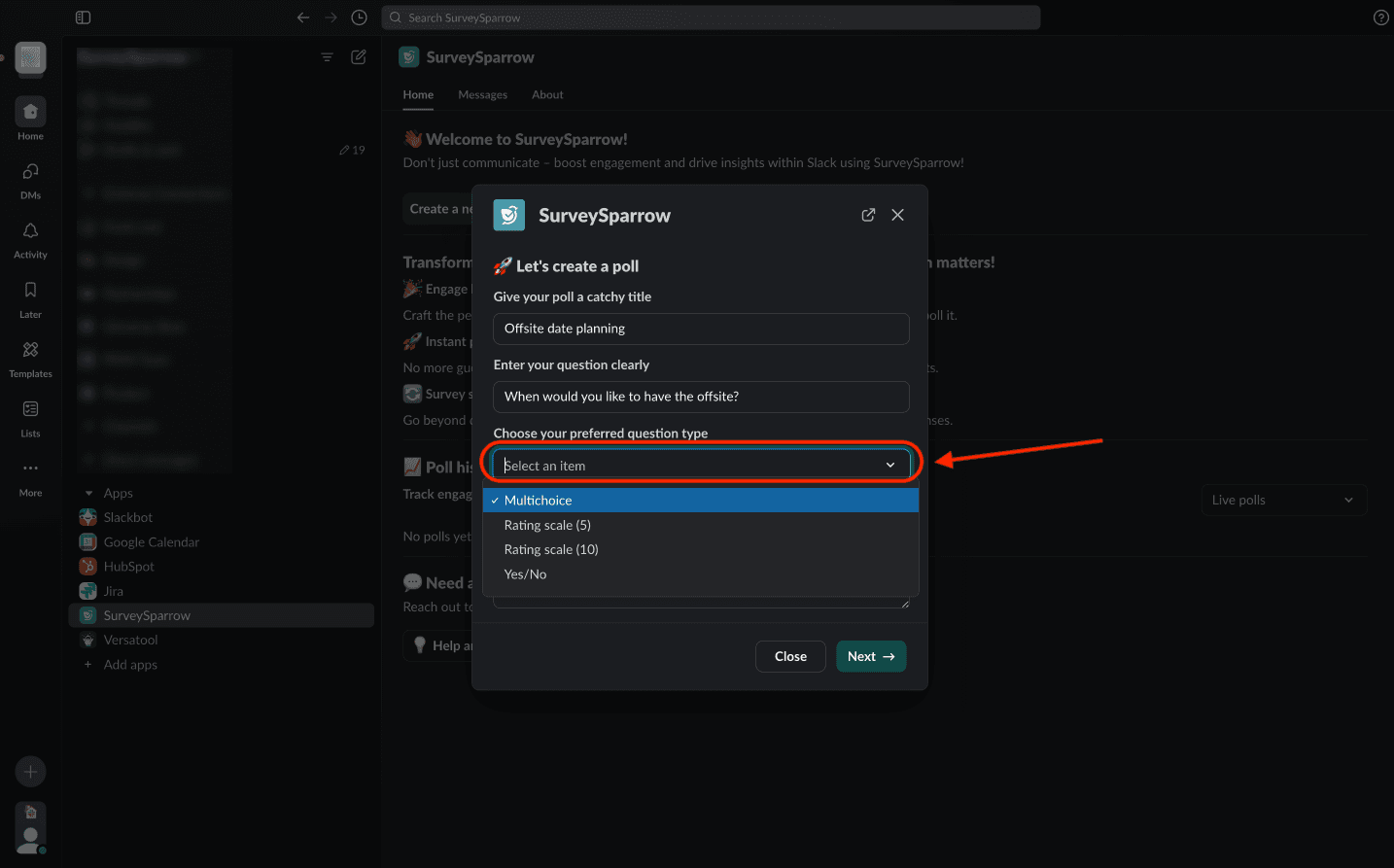Click the Help question mark icon

coord(1380,17)
